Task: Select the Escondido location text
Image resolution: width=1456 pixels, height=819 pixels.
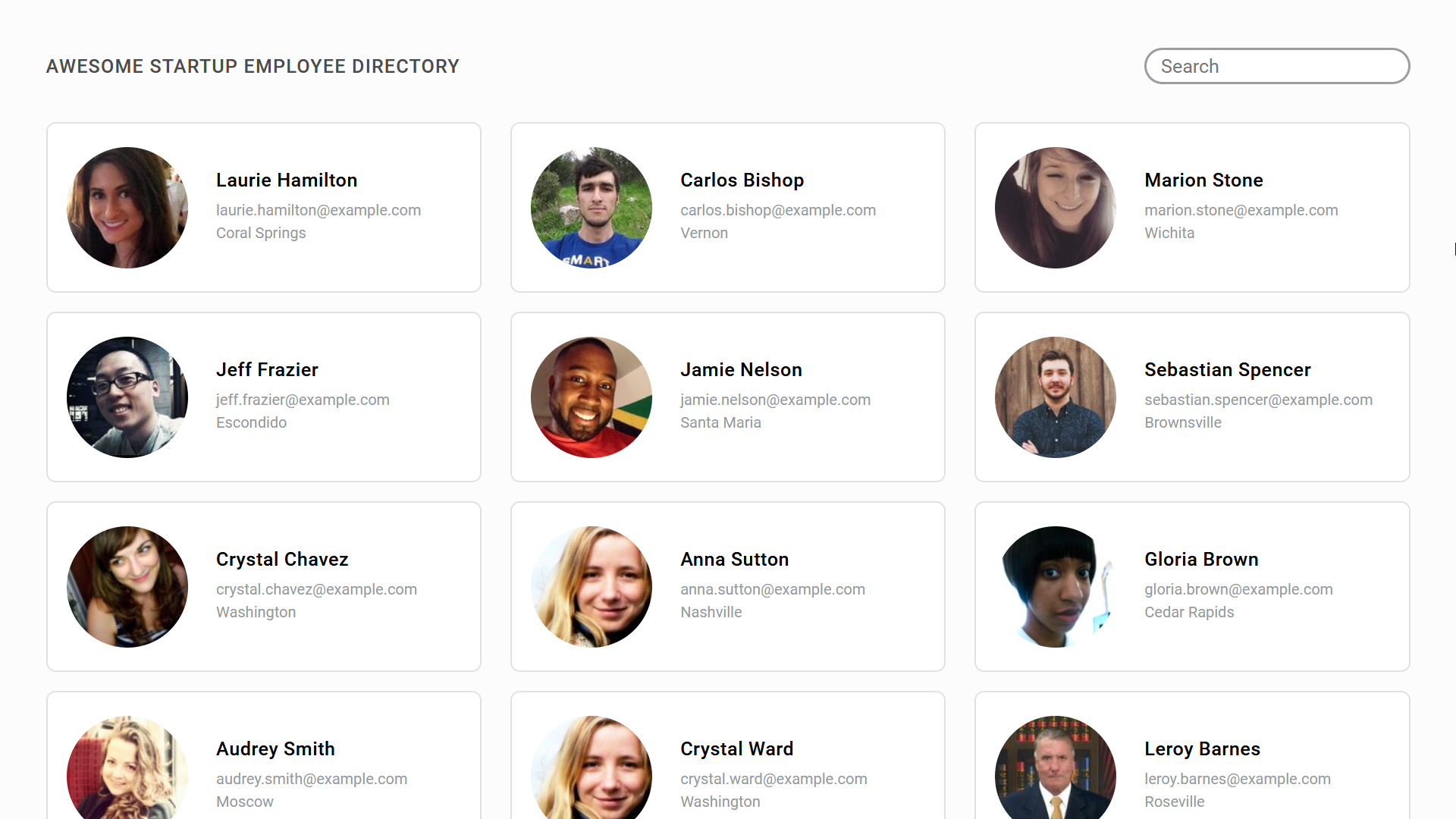Action: pos(251,422)
